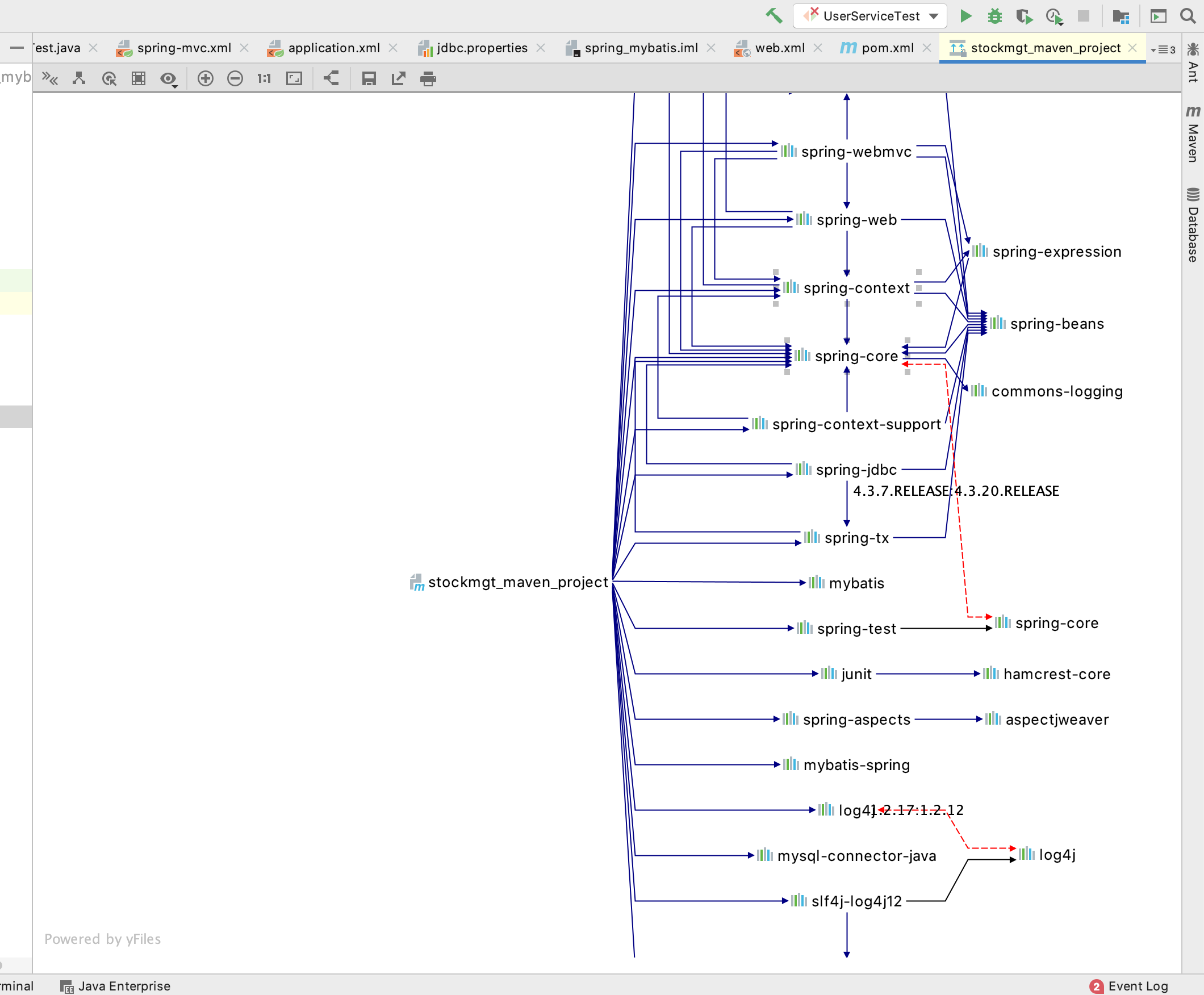The height and width of the screenshot is (995, 1204).
Task: Run with coverage shield icon
Action: point(1024,16)
